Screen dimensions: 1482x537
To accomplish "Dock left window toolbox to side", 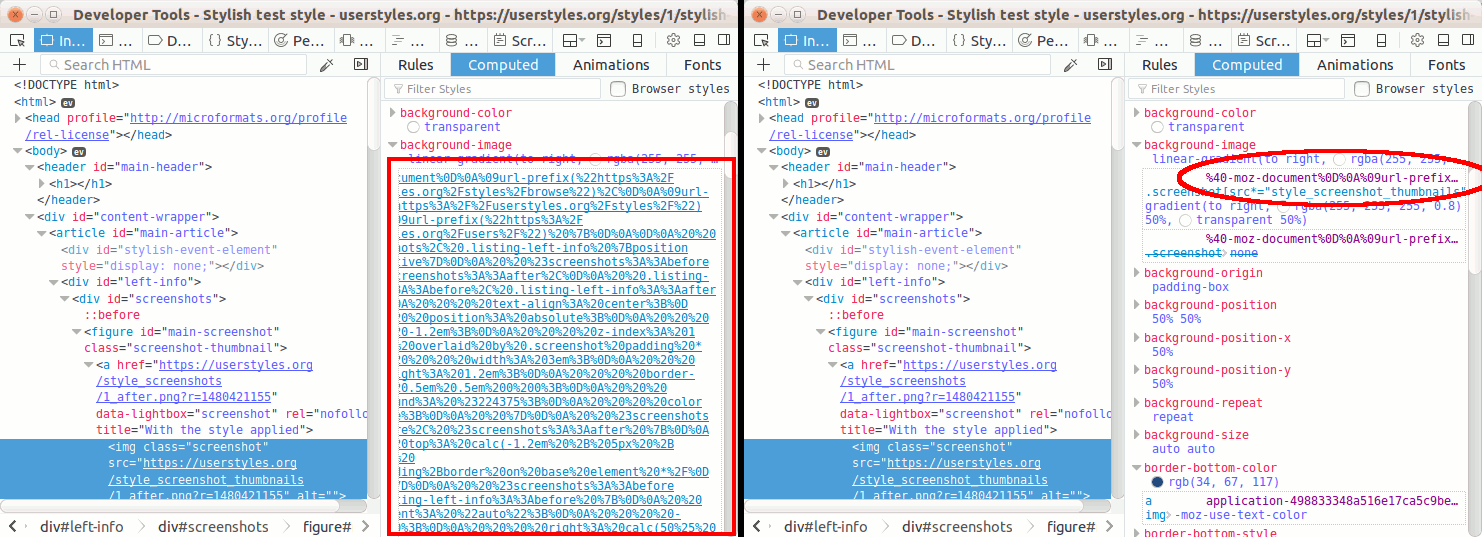I will (x=726, y=41).
